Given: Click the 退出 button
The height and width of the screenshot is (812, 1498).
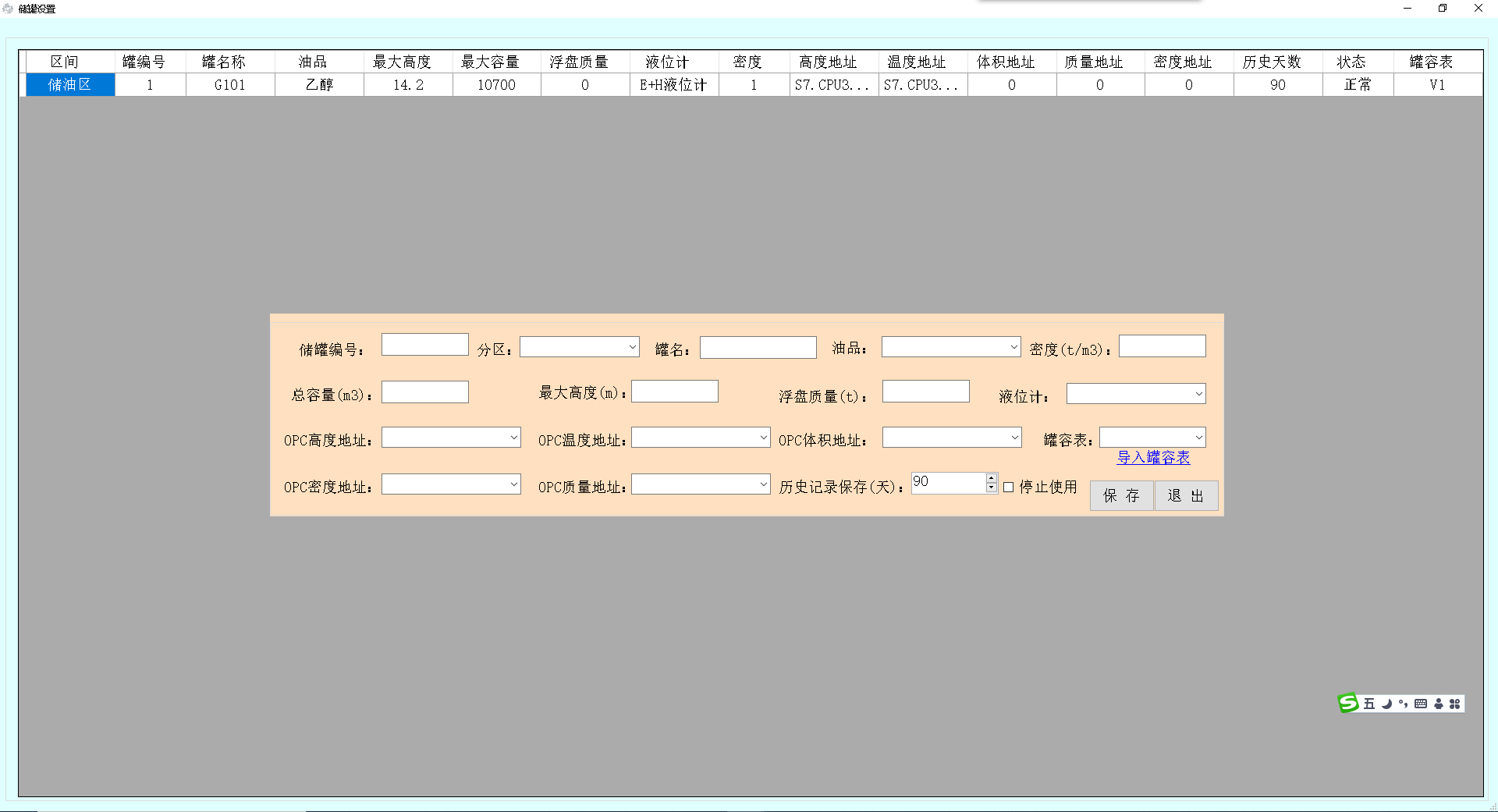Looking at the screenshot, I should (x=1186, y=495).
